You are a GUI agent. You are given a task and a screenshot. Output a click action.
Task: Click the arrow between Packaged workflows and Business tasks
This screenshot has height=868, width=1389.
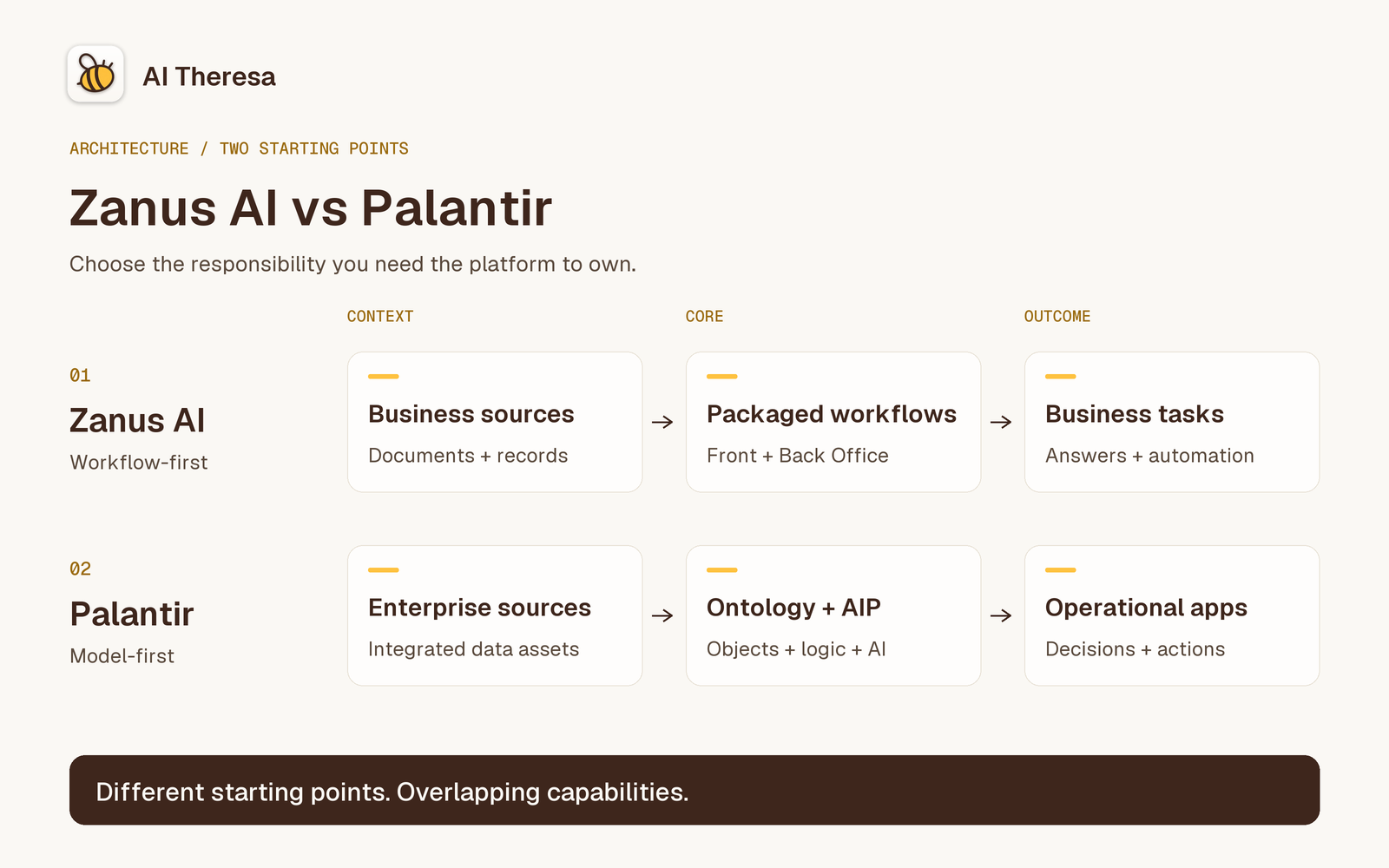[1001, 422]
